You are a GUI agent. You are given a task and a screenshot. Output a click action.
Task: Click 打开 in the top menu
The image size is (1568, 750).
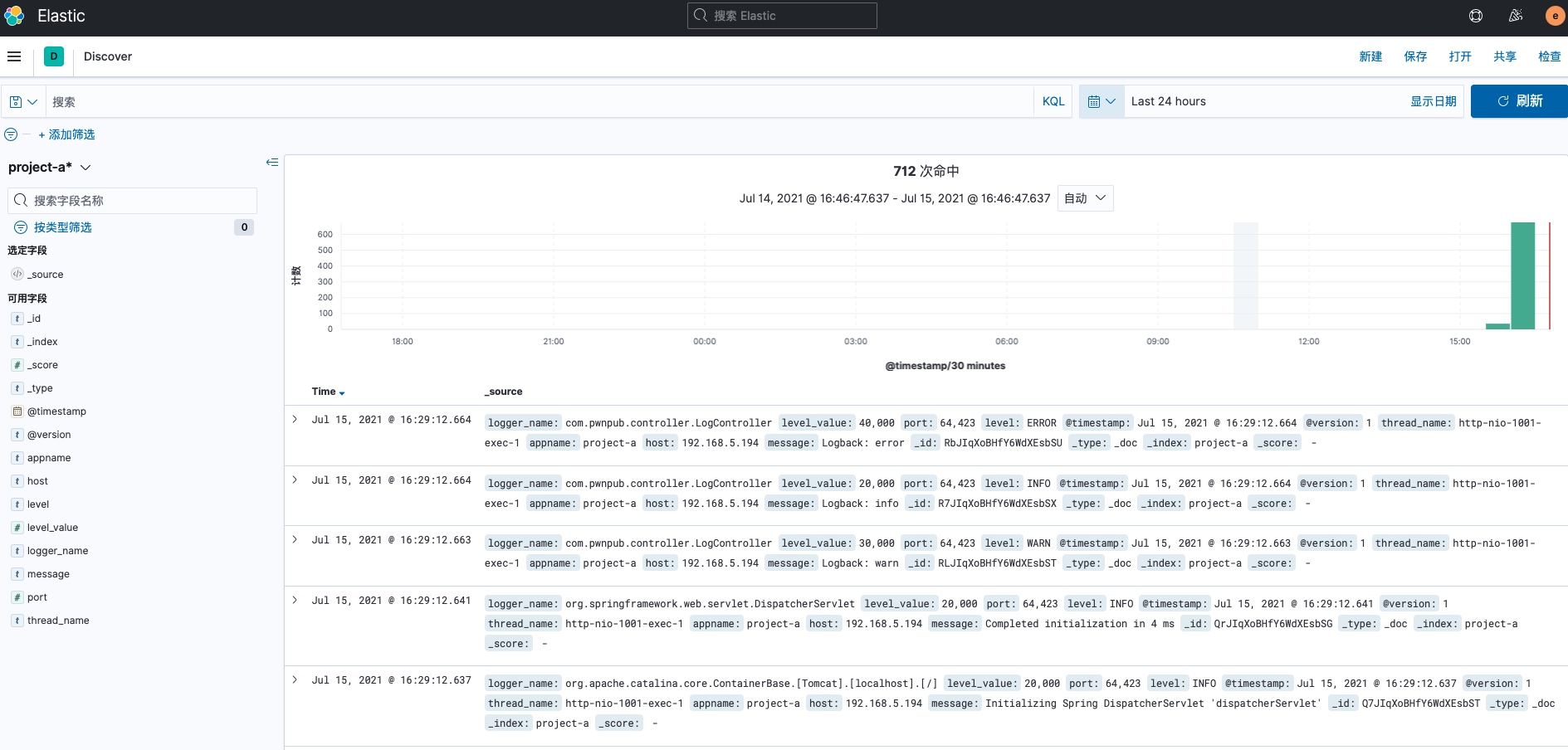tap(1460, 56)
